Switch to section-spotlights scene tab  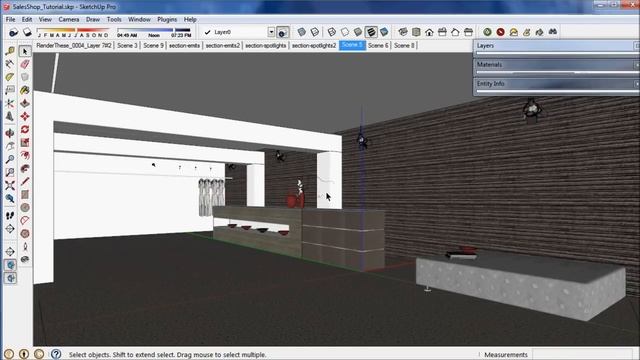pyautogui.click(x=265, y=46)
